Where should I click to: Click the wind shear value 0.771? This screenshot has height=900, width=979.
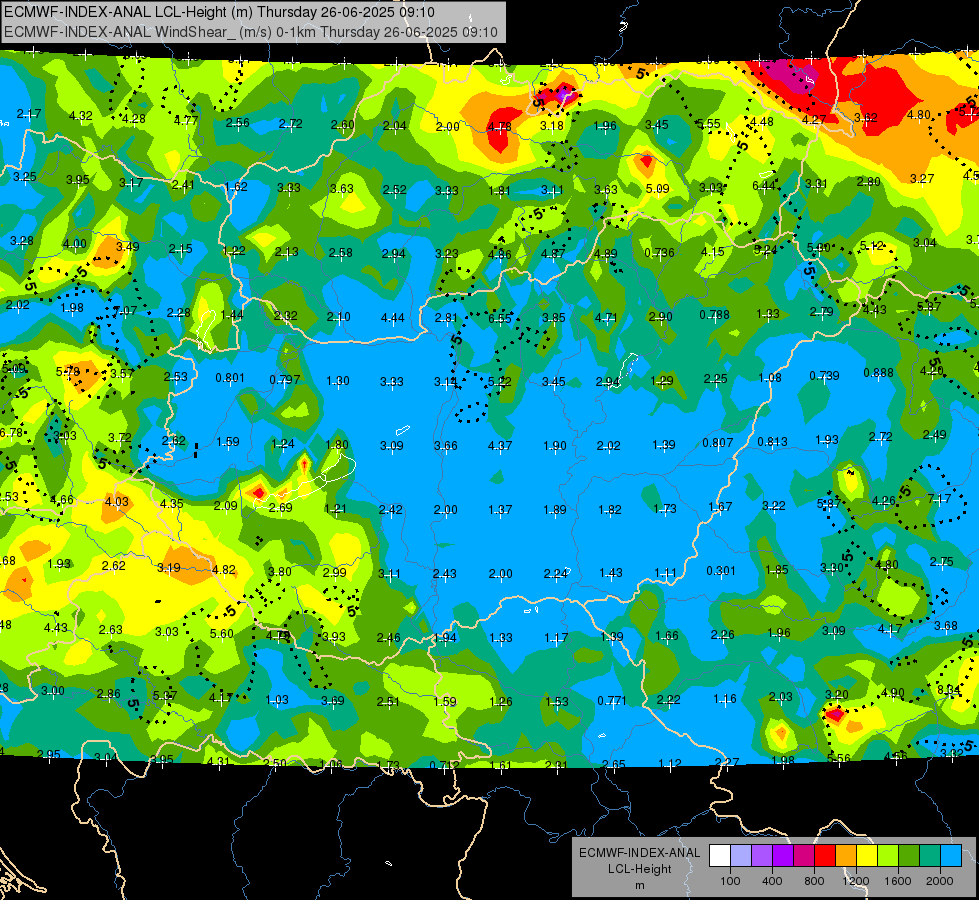[612, 700]
